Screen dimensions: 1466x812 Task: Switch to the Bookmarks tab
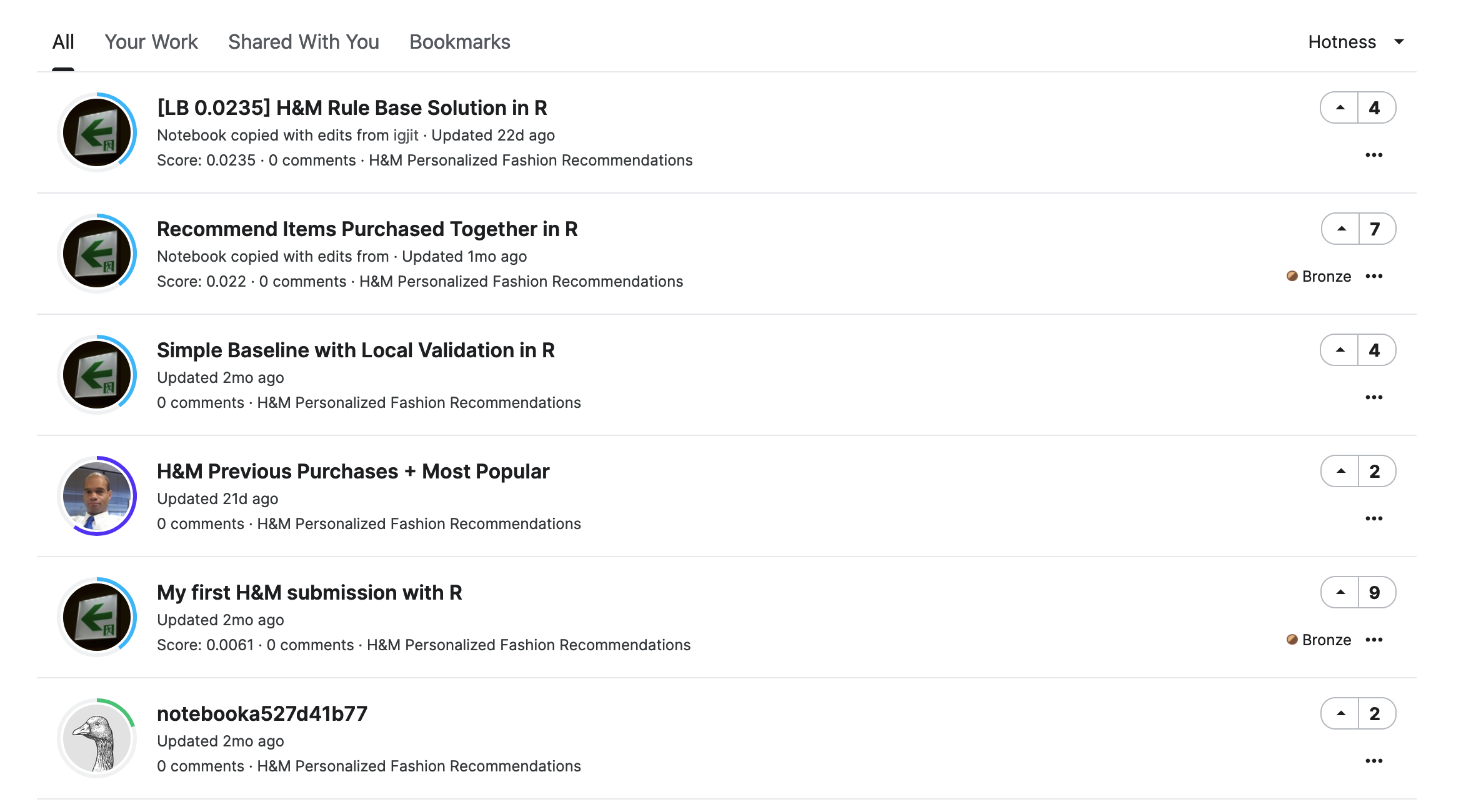pyautogui.click(x=460, y=42)
